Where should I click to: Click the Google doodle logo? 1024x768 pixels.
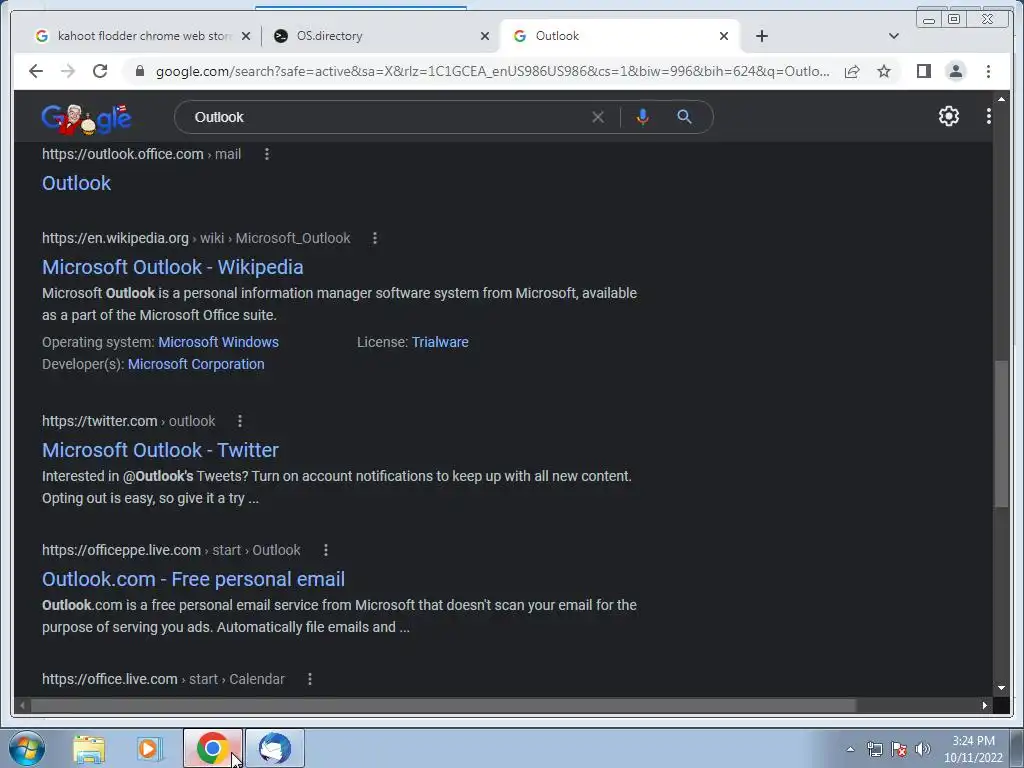click(86, 118)
